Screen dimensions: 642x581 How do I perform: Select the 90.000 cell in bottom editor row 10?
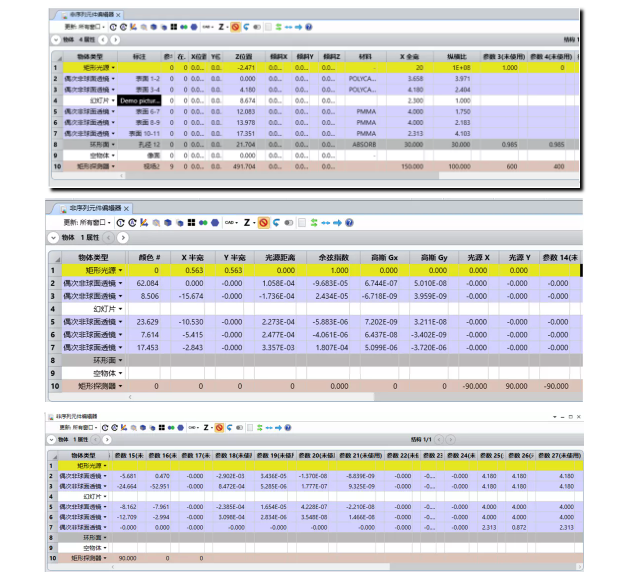tap(127, 558)
